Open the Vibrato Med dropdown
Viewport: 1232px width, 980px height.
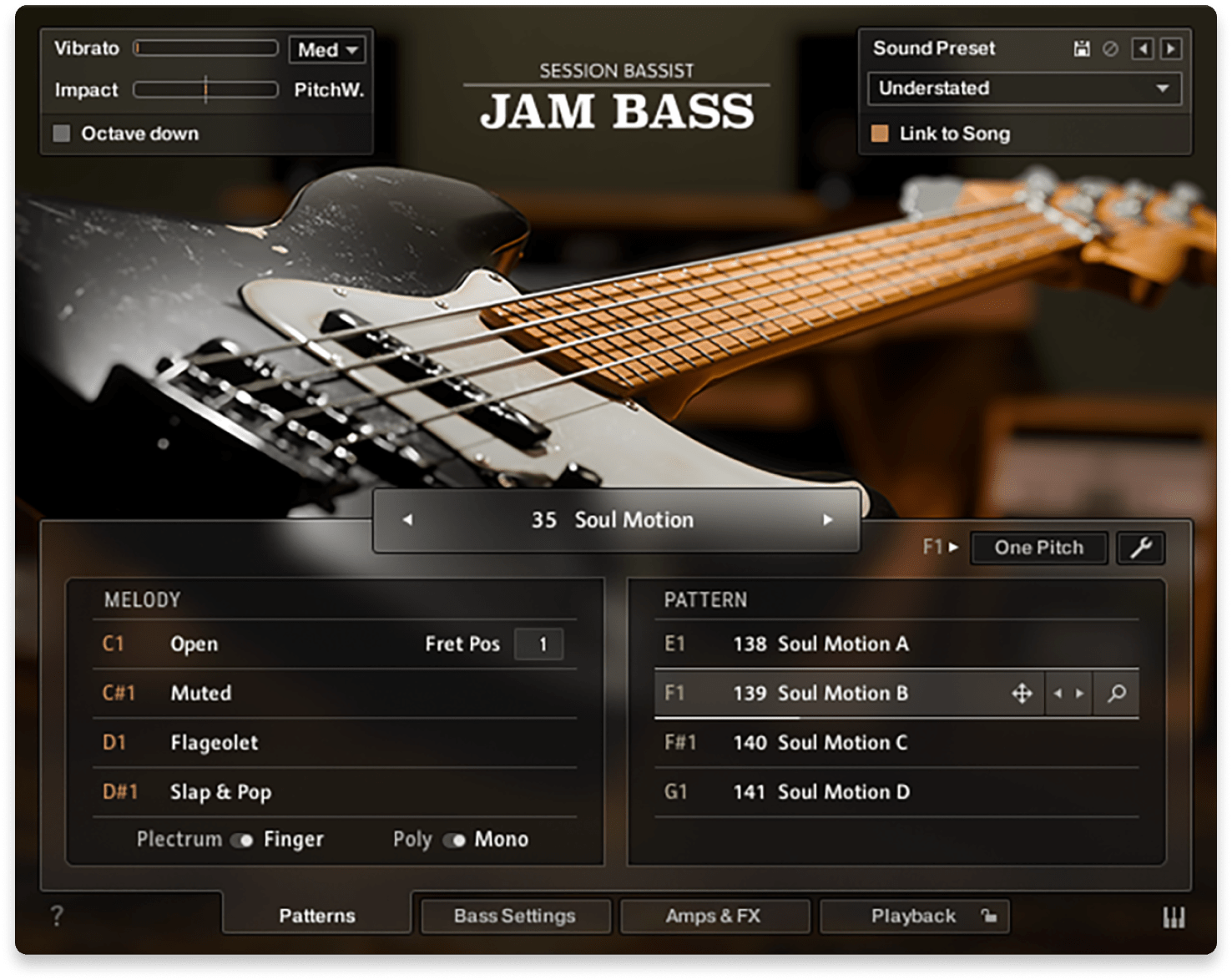(326, 48)
